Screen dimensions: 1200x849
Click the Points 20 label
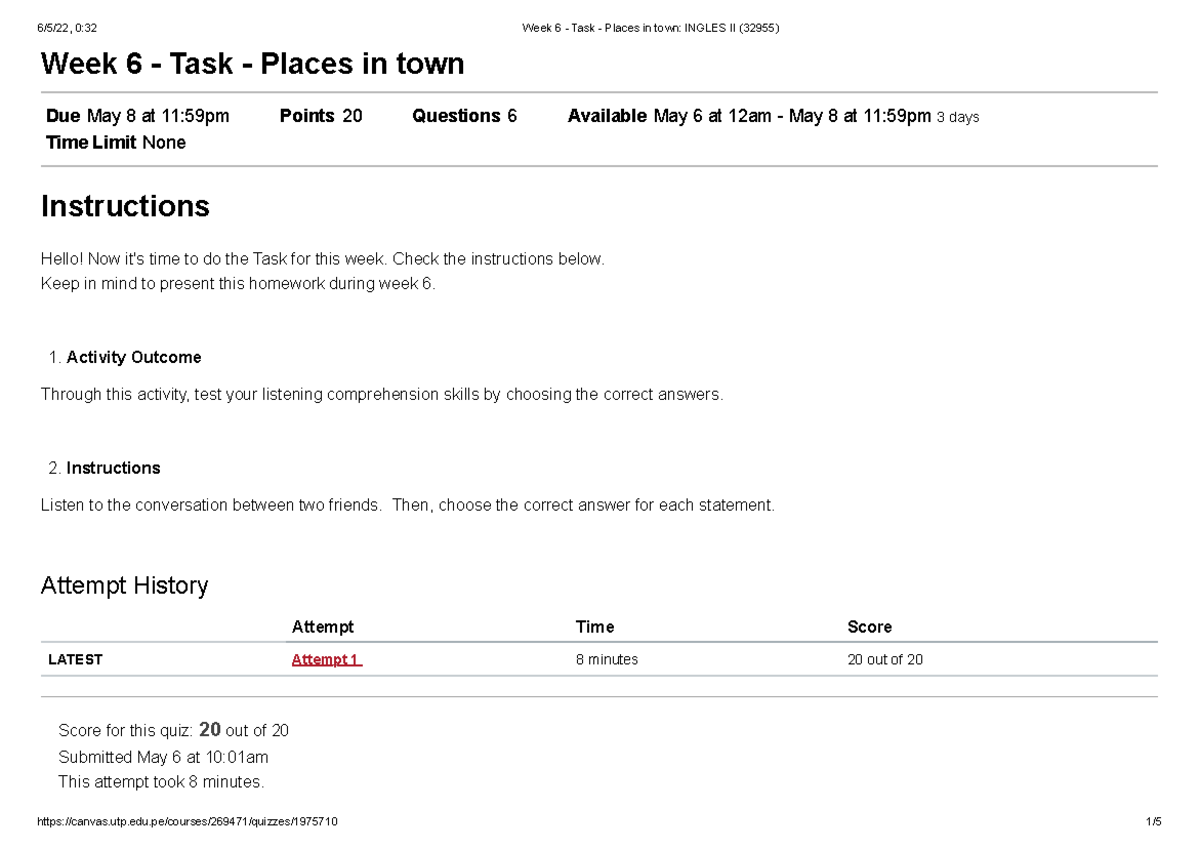coord(321,115)
